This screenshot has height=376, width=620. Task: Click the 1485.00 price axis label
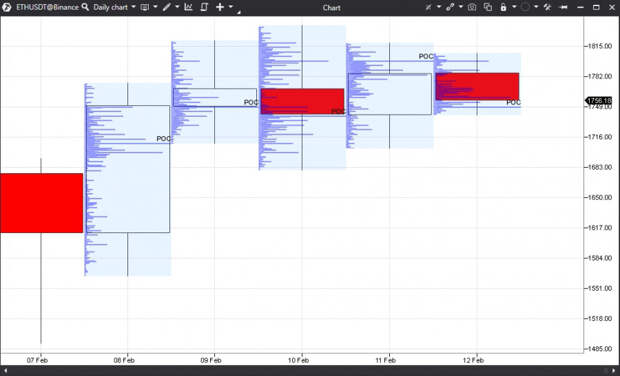599,349
